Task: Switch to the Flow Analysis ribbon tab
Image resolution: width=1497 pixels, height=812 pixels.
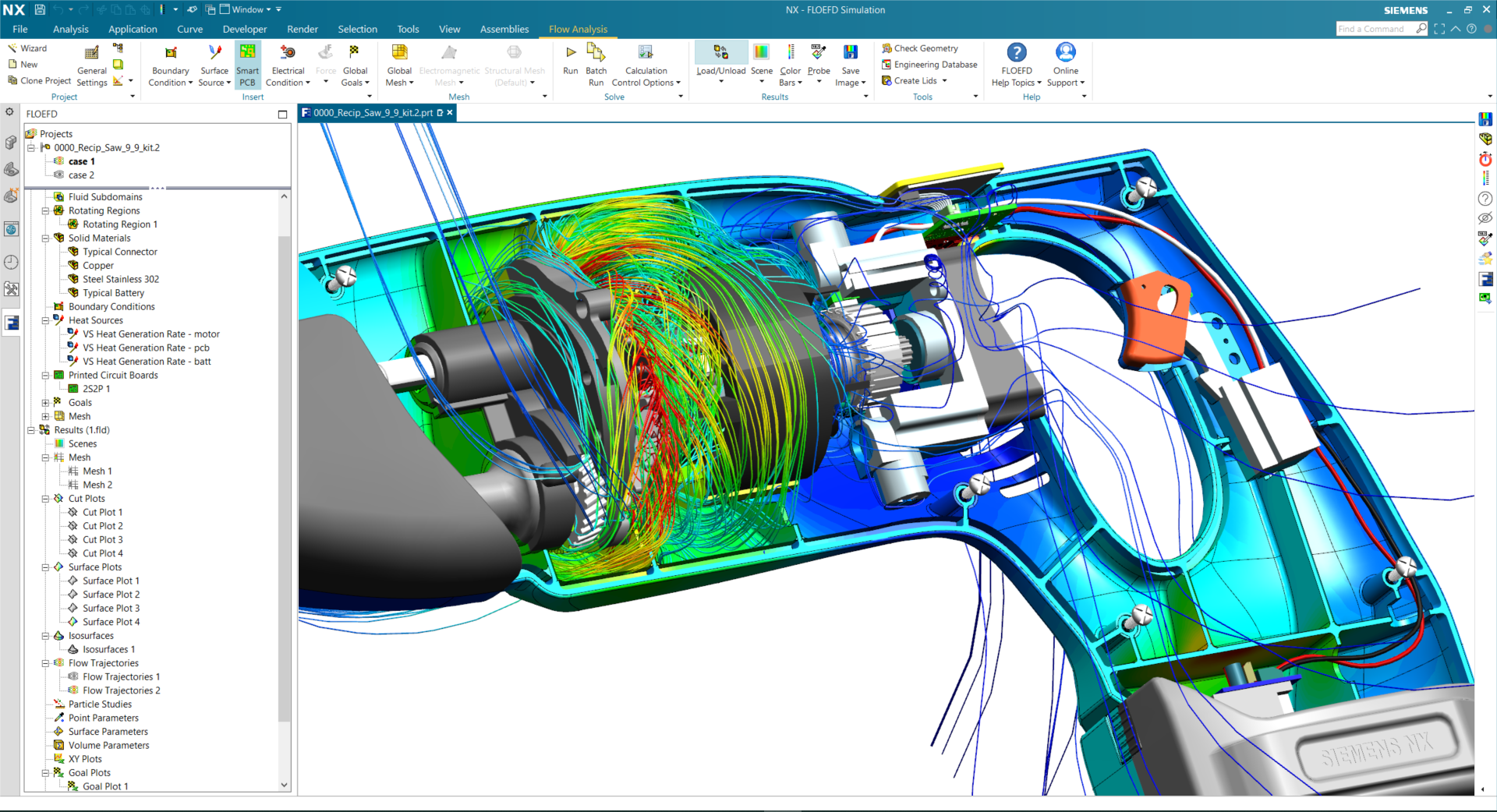Action: (x=577, y=29)
